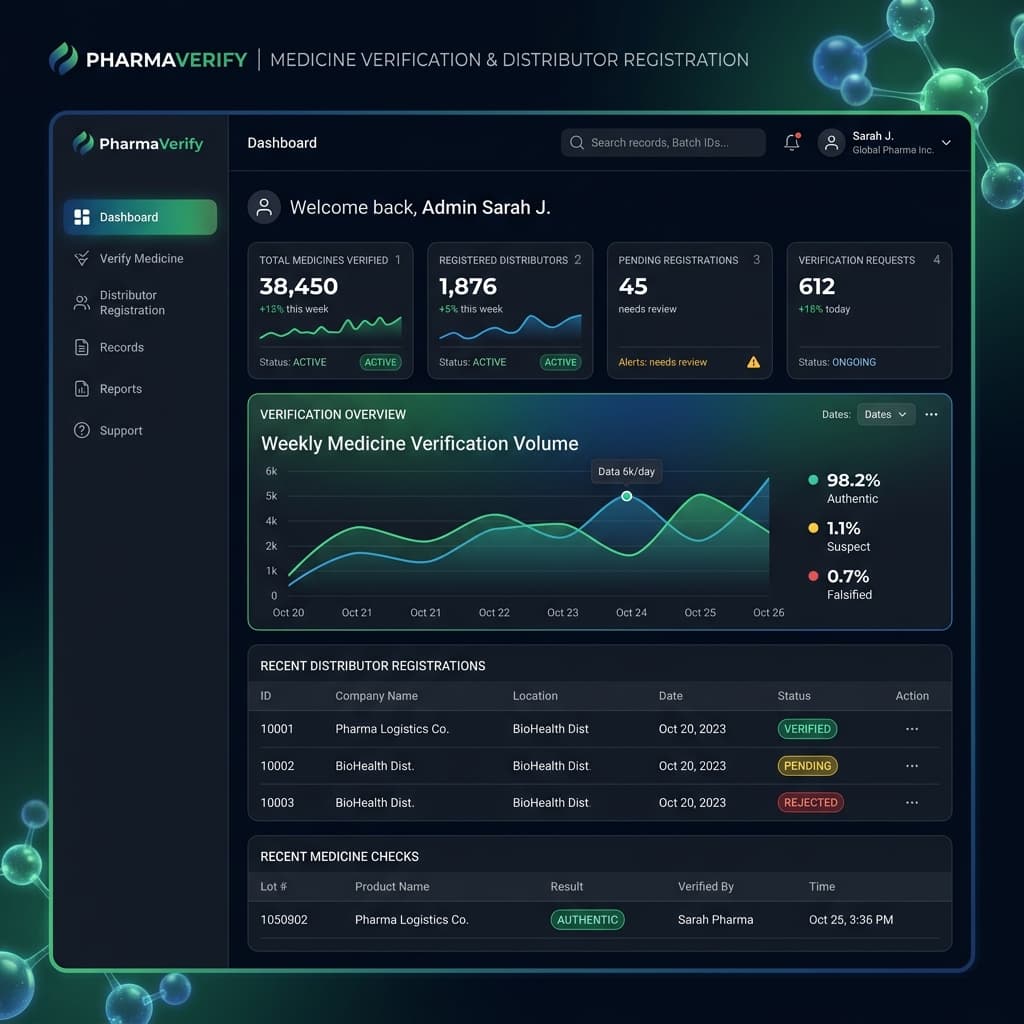
Task: Click ACTIVE badge on Registered Distributors card
Action: pyautogui.click(x=560, y=362)
